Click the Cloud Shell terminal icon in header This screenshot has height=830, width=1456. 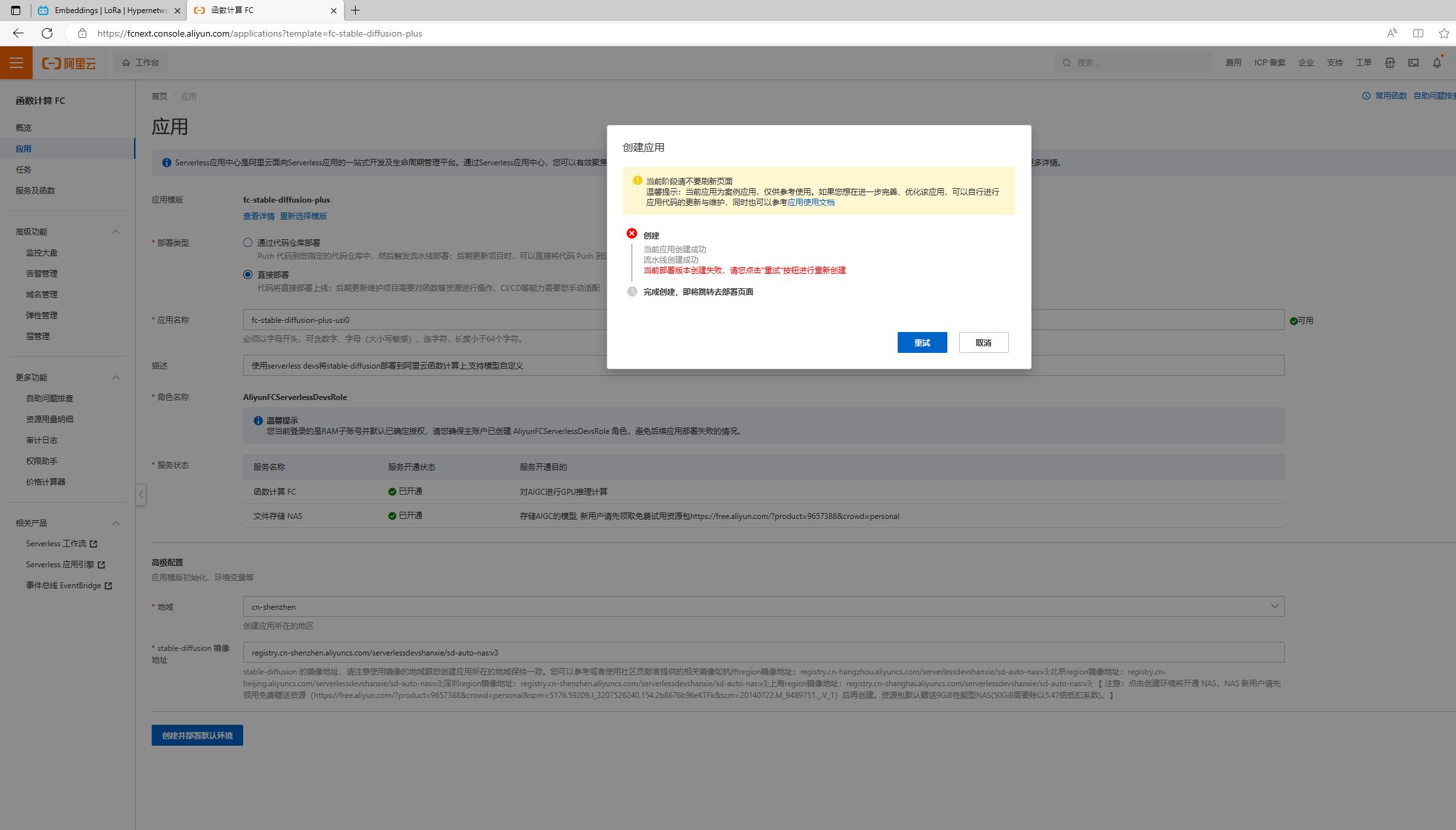coord(1414,63)
